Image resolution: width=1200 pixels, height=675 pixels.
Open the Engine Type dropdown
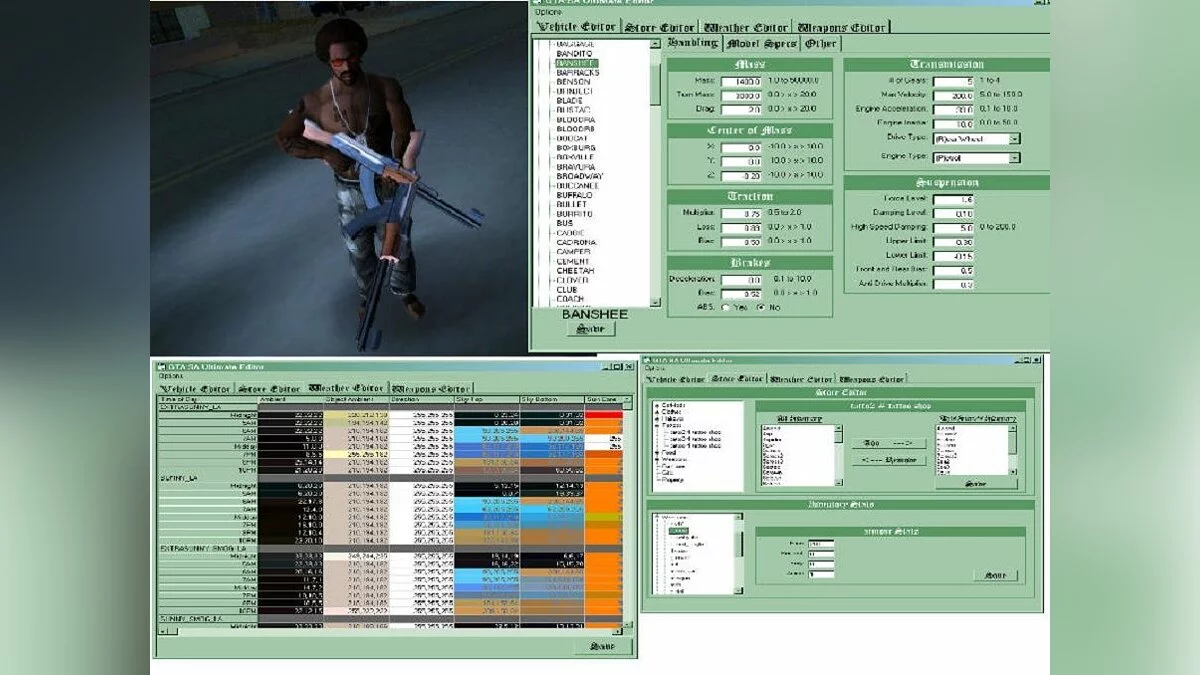[1014, 158]
